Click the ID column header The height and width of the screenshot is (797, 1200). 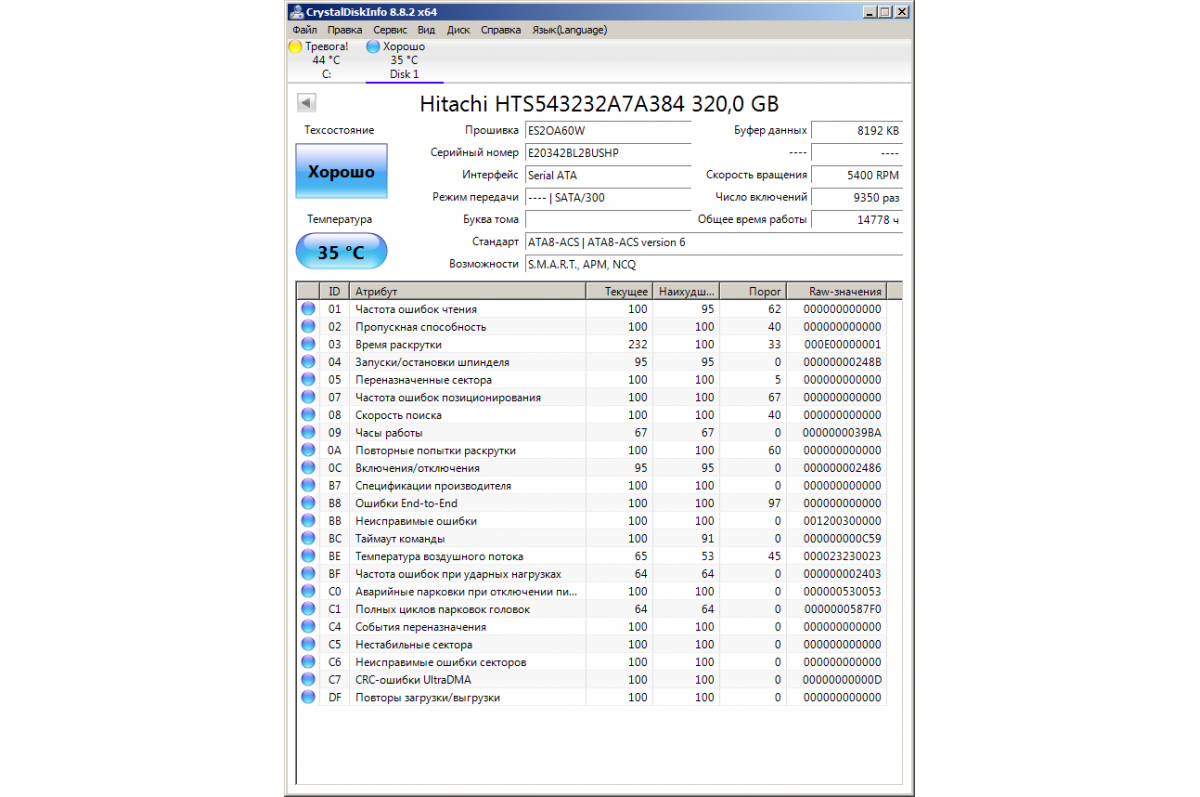(x=334, y=291)
